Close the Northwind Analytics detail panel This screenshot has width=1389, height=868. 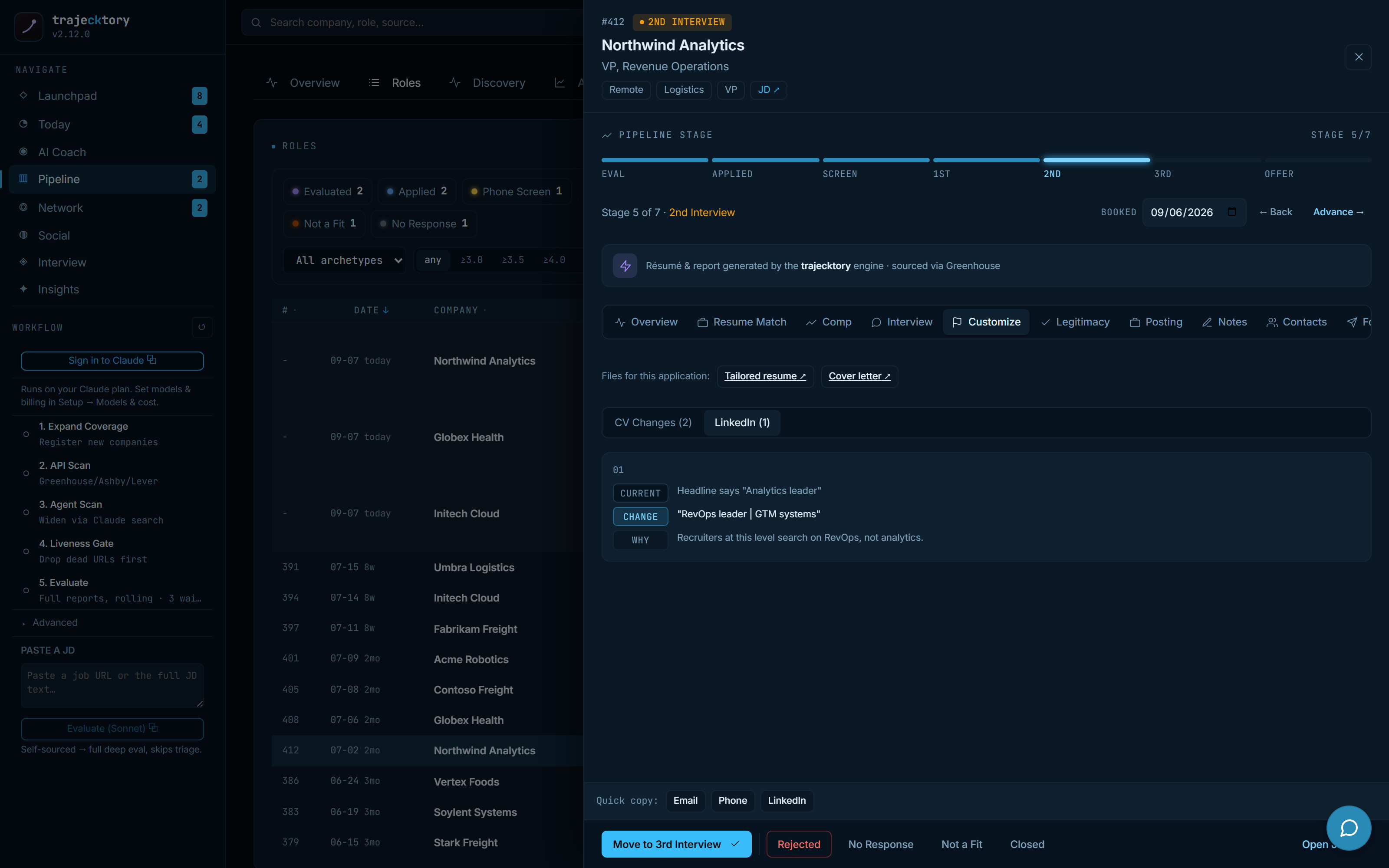(1358, 57)
